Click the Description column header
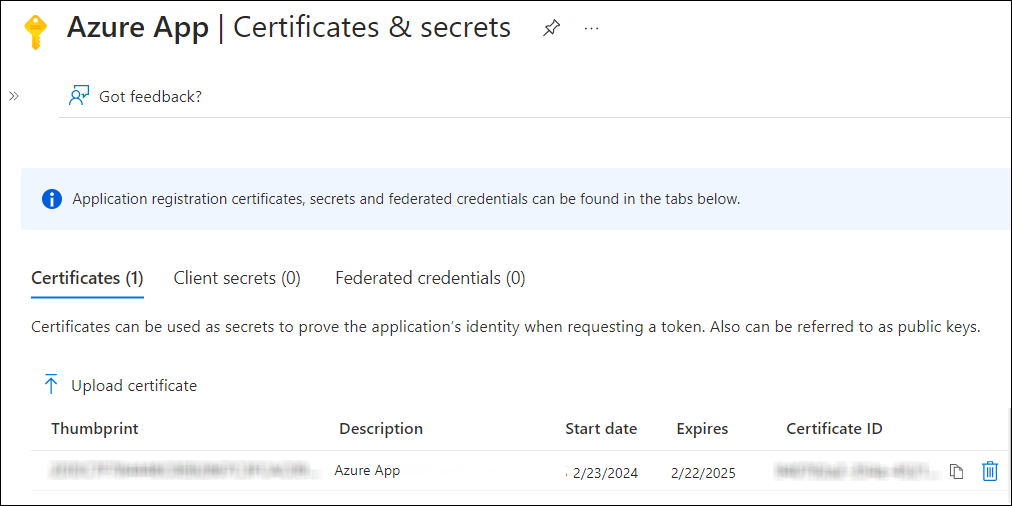The image size is (1012, 506). (x=381, y=429)
